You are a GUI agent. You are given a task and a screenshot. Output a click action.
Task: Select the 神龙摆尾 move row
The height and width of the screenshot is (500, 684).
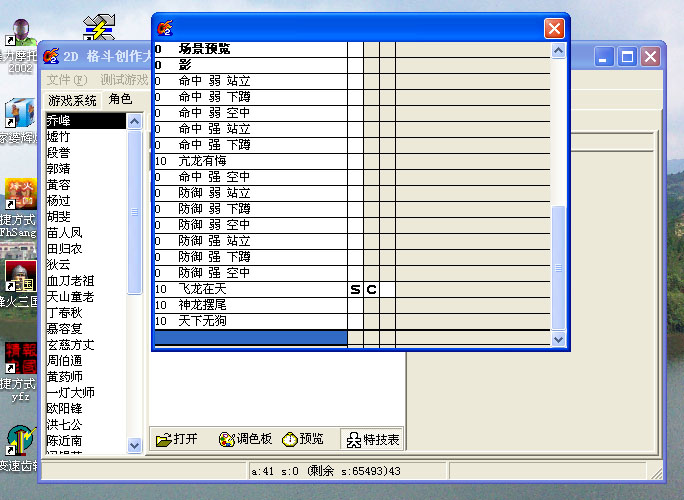tap(251, 305)
